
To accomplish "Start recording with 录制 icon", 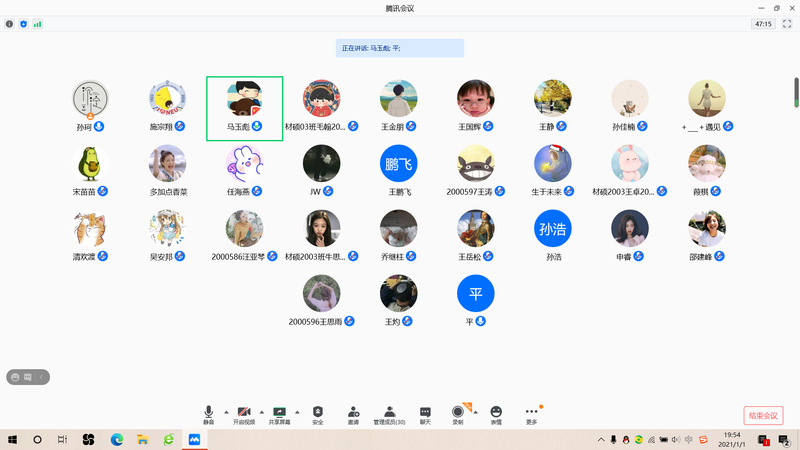I will 458,411.
